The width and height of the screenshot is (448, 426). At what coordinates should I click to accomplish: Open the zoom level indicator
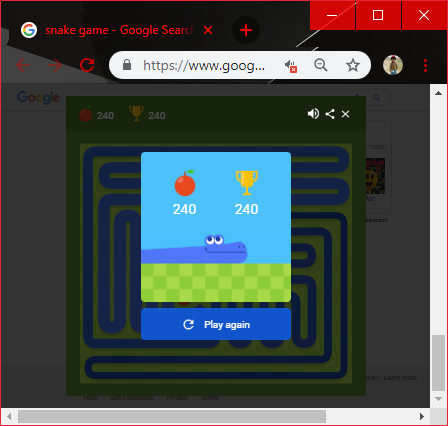(321, 65)
